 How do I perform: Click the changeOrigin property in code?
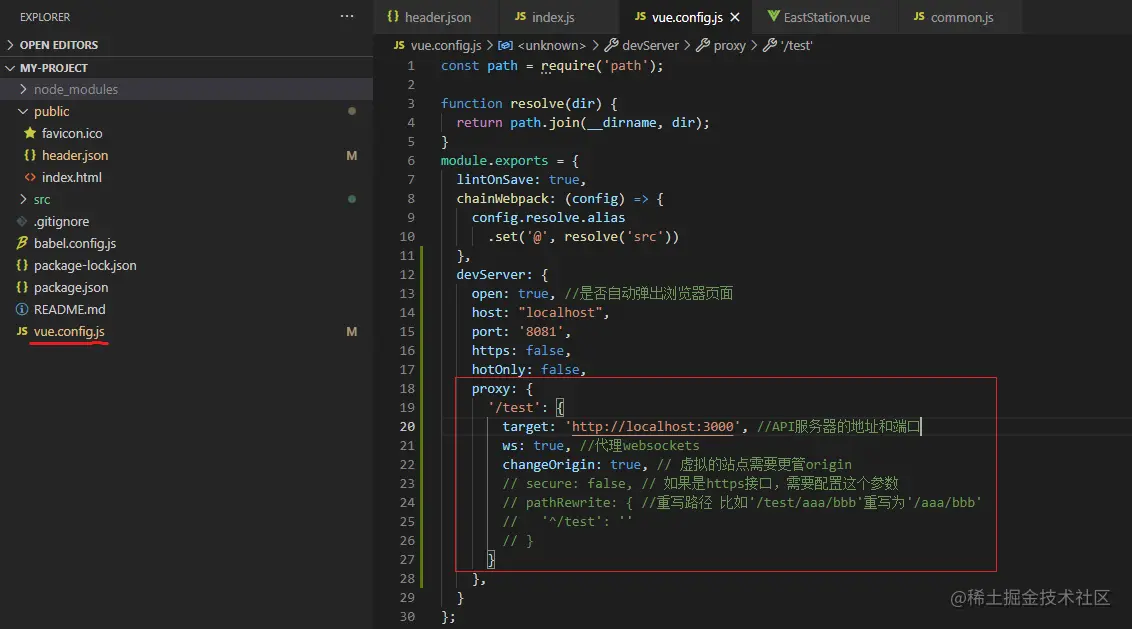click(x=548, y=464)
